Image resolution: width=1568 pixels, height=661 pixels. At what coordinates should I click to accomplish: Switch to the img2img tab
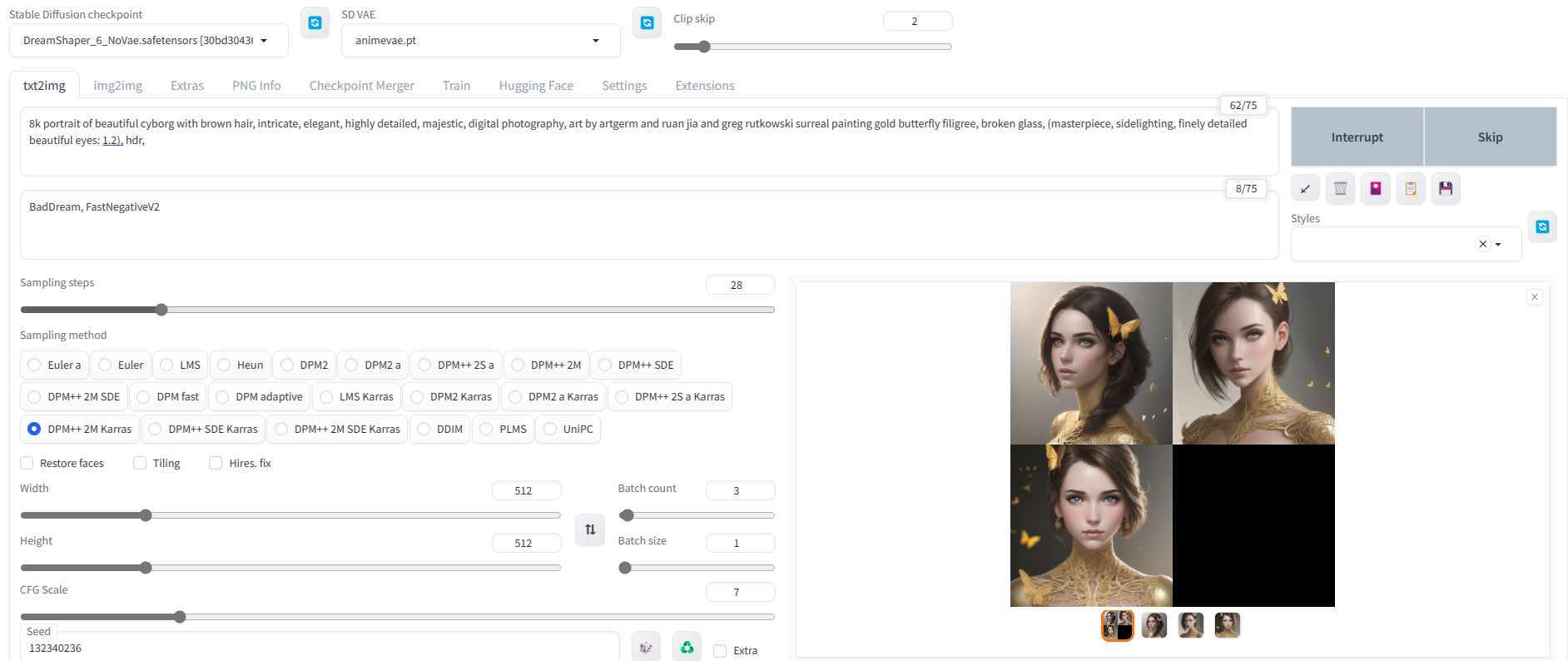[x=117, y=86]
